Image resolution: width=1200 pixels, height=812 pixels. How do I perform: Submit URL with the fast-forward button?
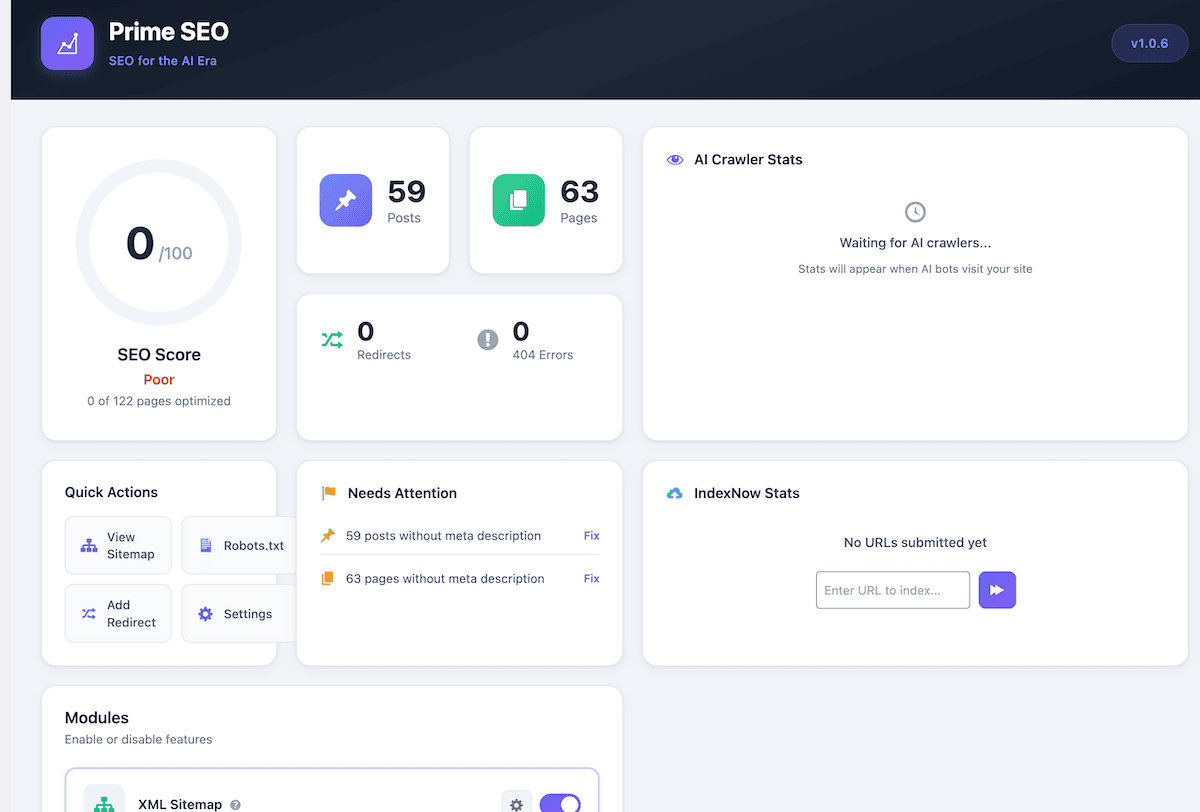pos(997,590)
